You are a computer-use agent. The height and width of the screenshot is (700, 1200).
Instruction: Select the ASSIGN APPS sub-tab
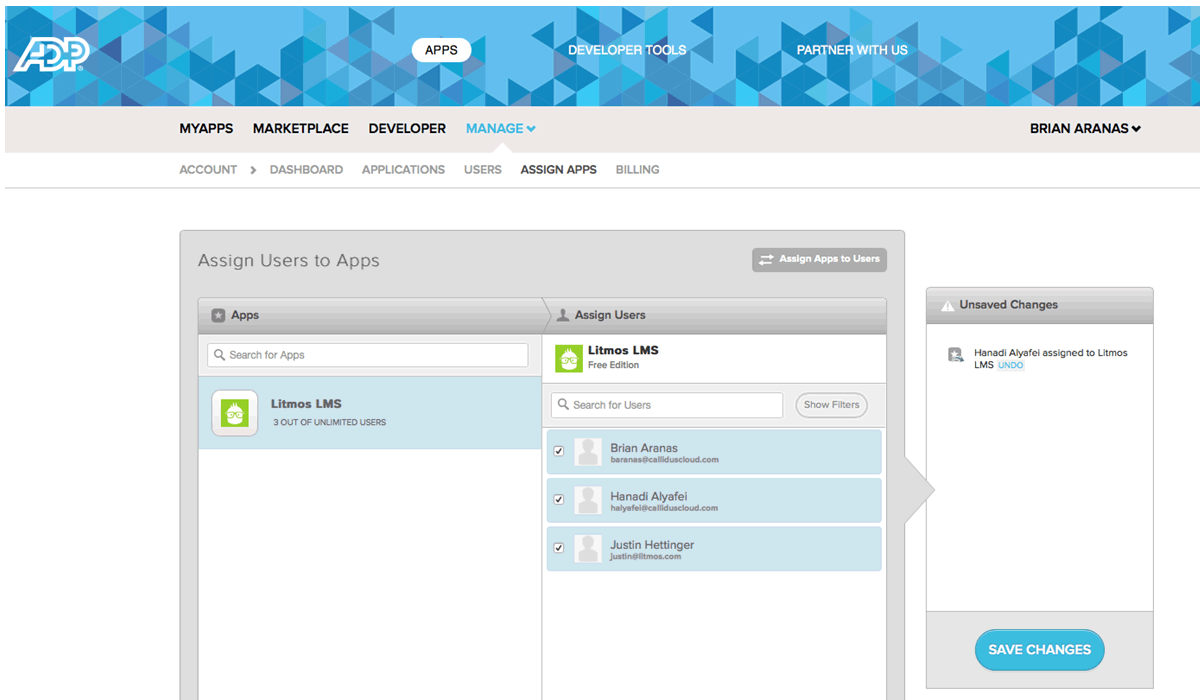point(558,170)
